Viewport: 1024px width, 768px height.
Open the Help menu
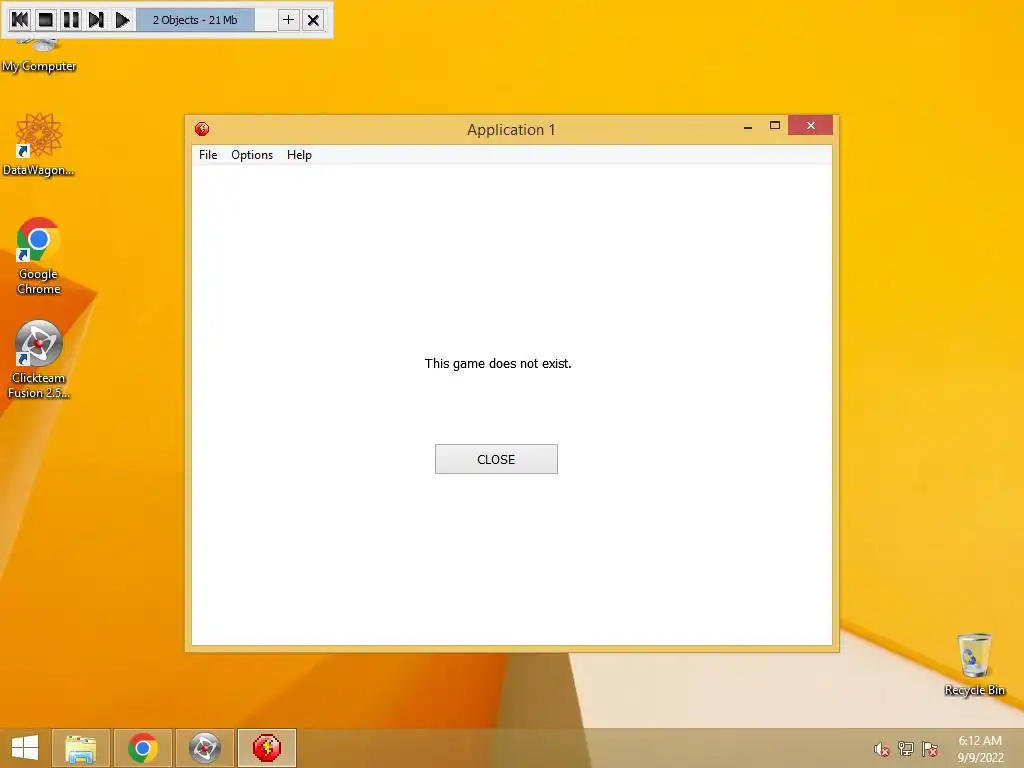click(x=299, y=155)
